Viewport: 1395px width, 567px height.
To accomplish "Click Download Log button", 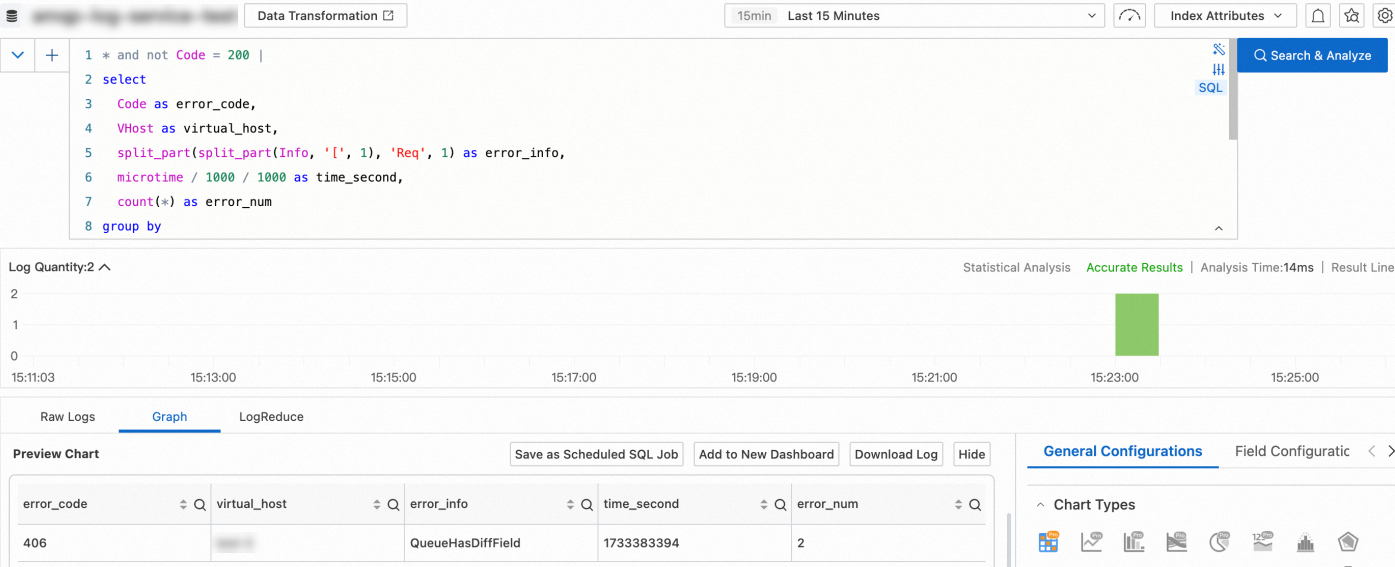I will click(896, 454).
